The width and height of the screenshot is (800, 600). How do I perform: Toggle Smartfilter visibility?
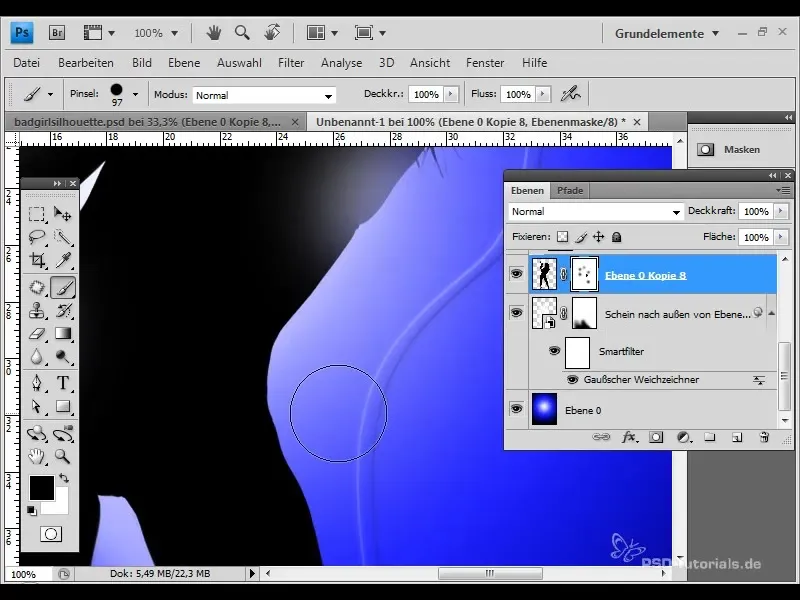coord(554,351)
